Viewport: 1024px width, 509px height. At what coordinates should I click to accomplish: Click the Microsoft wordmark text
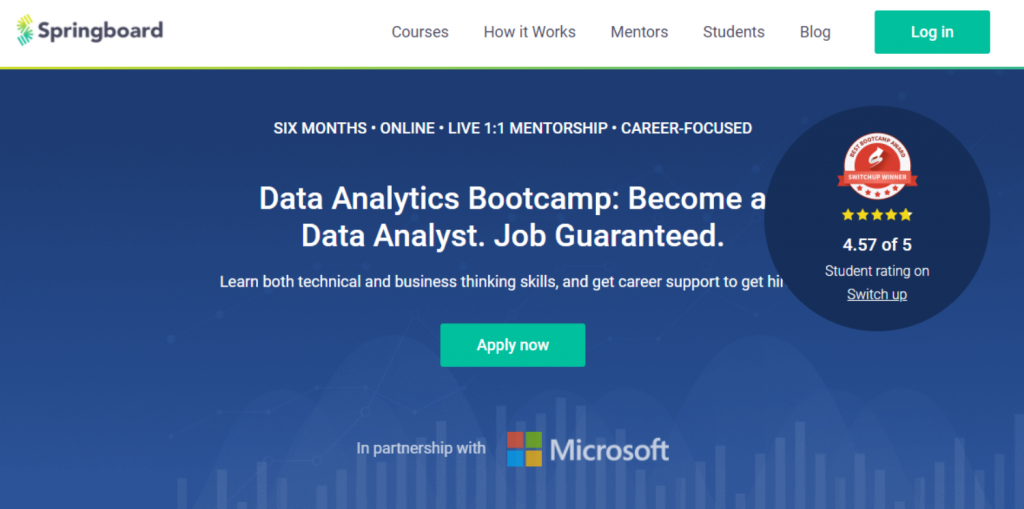pyautogui.click(x=609, y=450)
